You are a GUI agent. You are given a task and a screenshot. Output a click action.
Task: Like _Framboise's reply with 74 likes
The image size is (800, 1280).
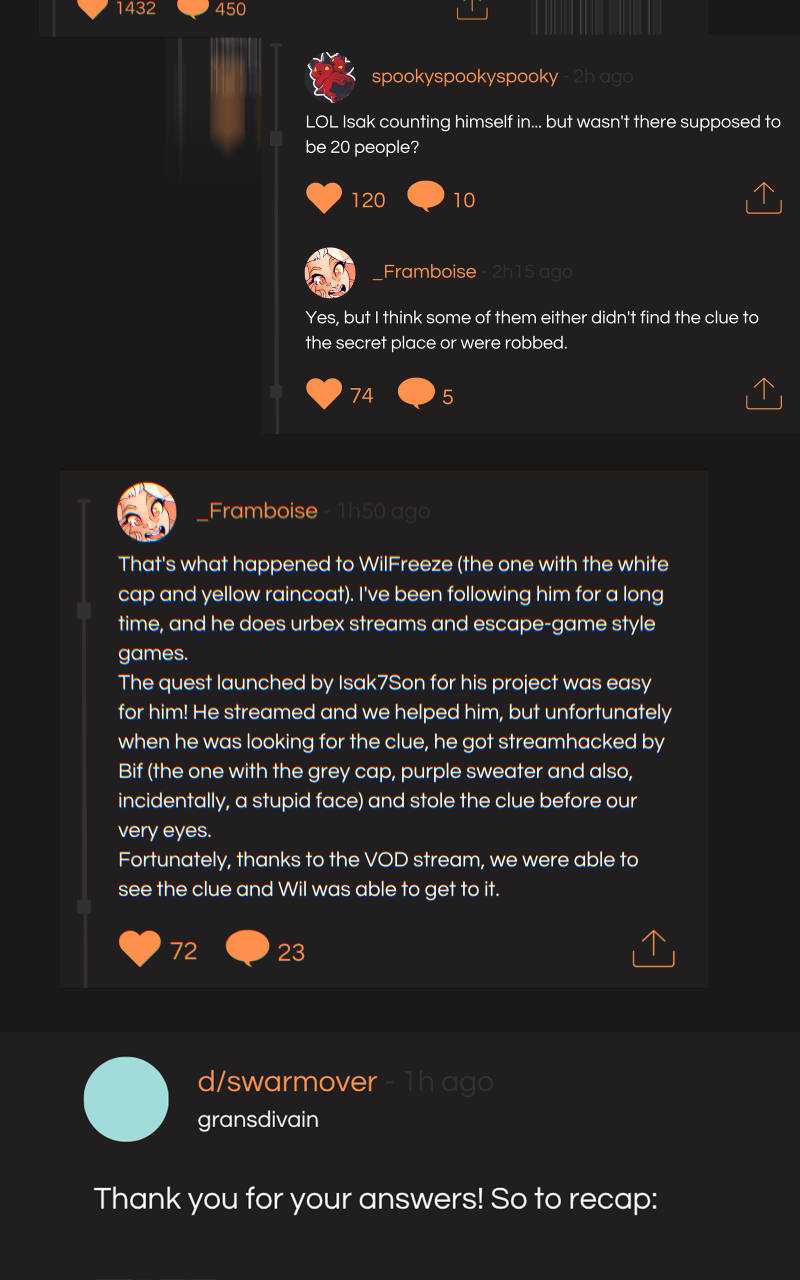point(324,394)
